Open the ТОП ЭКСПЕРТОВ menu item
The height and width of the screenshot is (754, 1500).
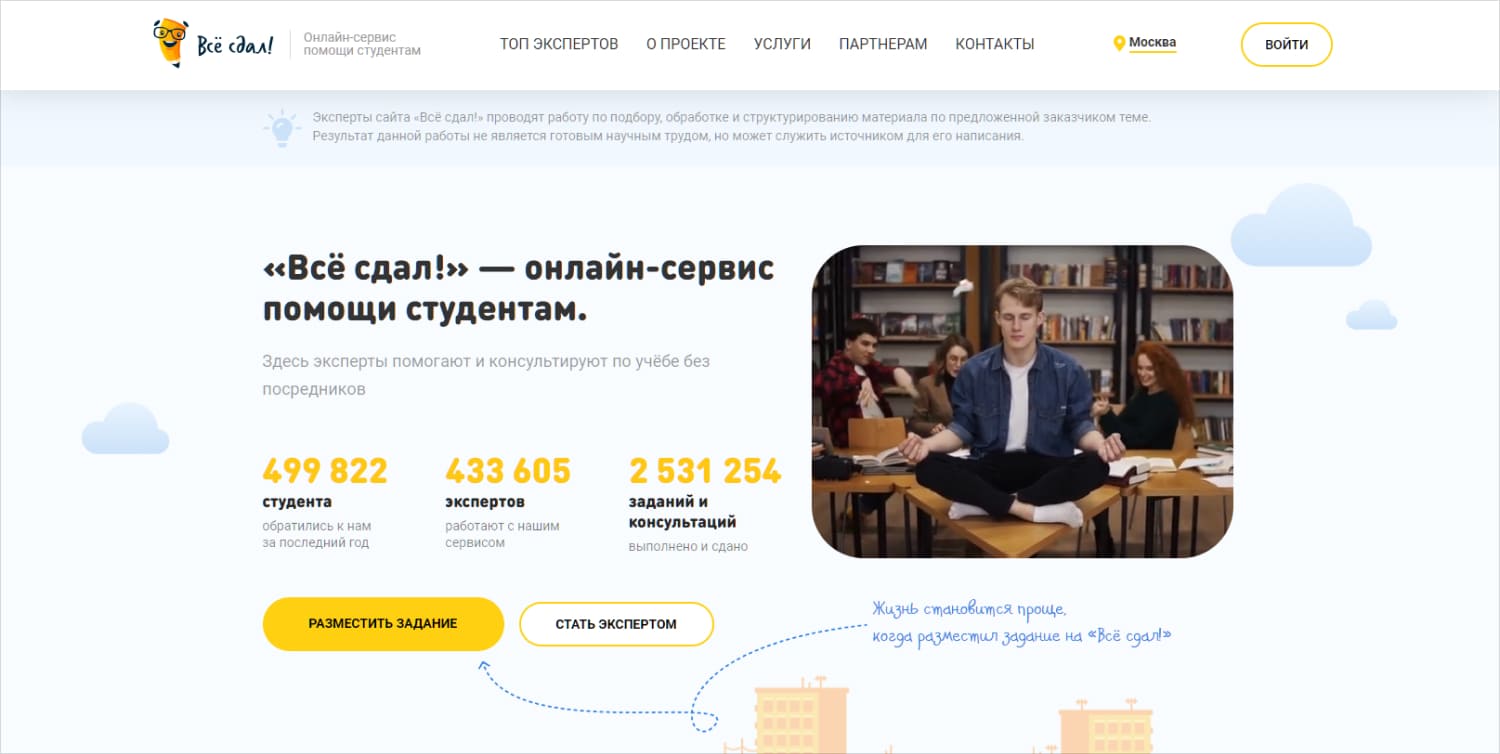[559, 44]
